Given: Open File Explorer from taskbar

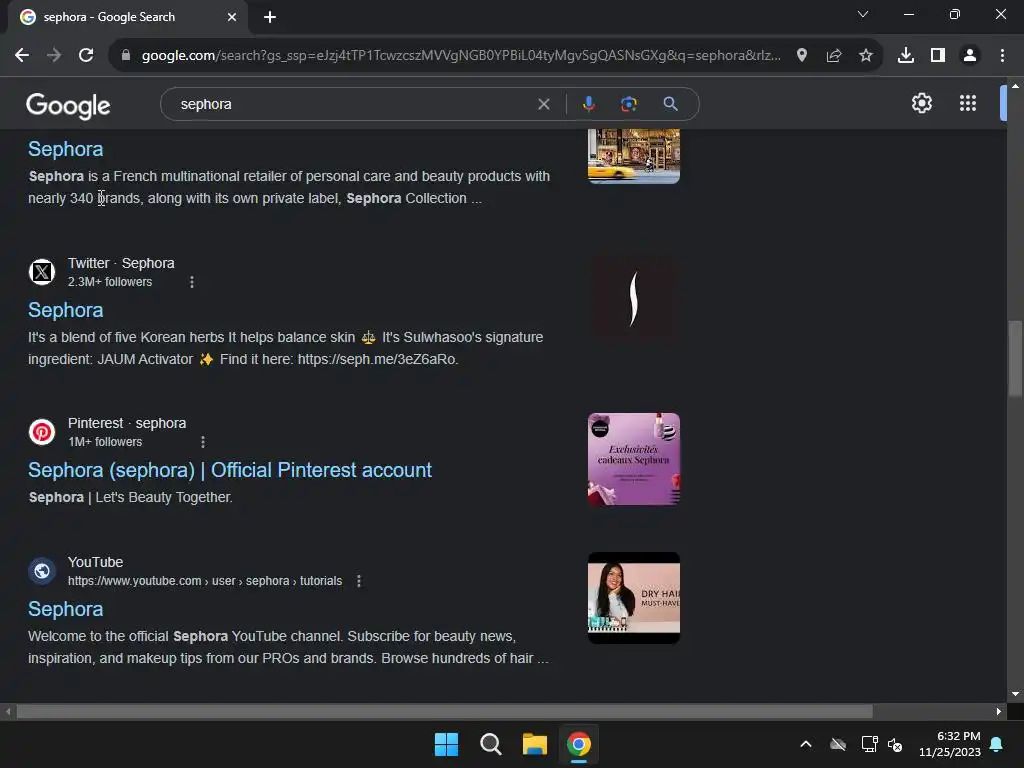Looking at the screenshot, I should click(535, 744).
